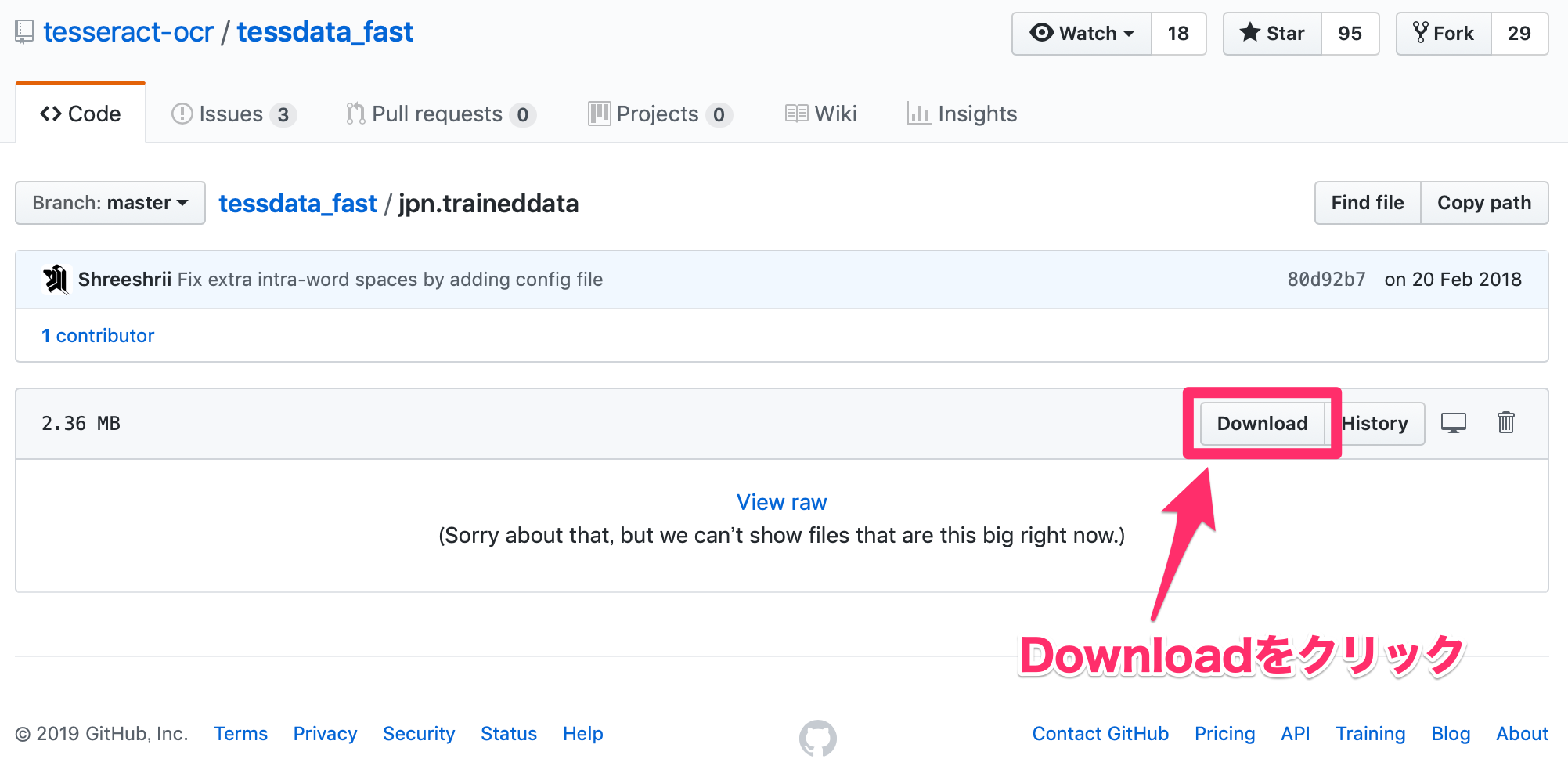1568x766 pixels.
Task: Open the Terms footer link
Action: click(x=241, y=734)
